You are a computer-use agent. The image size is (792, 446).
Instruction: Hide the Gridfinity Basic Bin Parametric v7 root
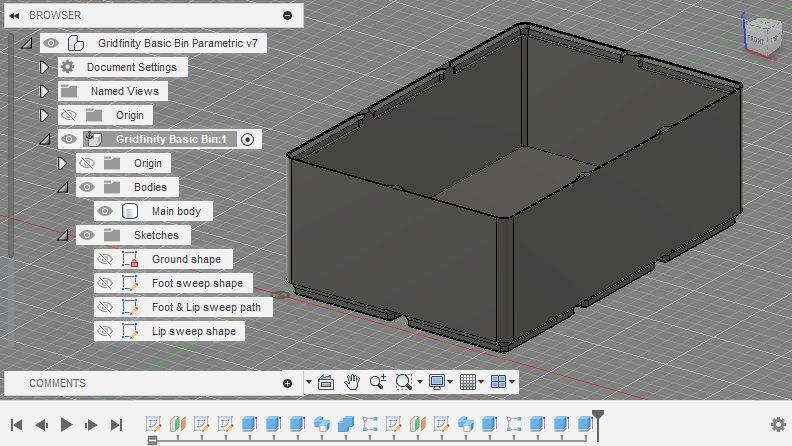51,43
